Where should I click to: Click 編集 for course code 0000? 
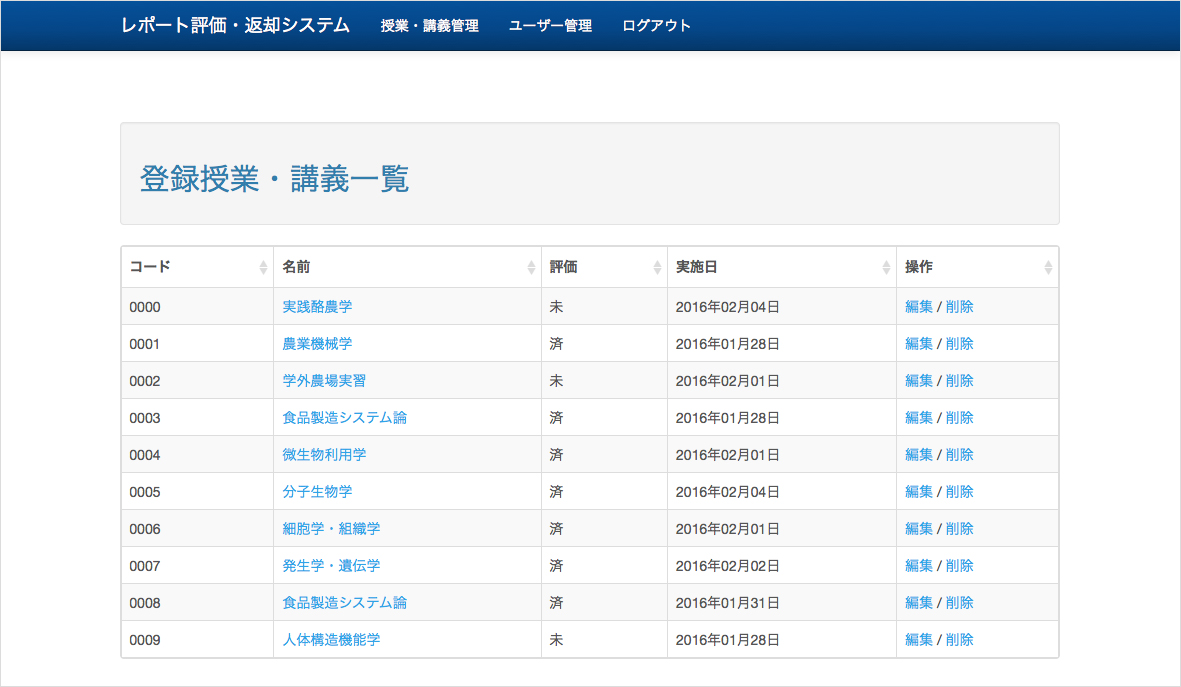coord(918,307)
